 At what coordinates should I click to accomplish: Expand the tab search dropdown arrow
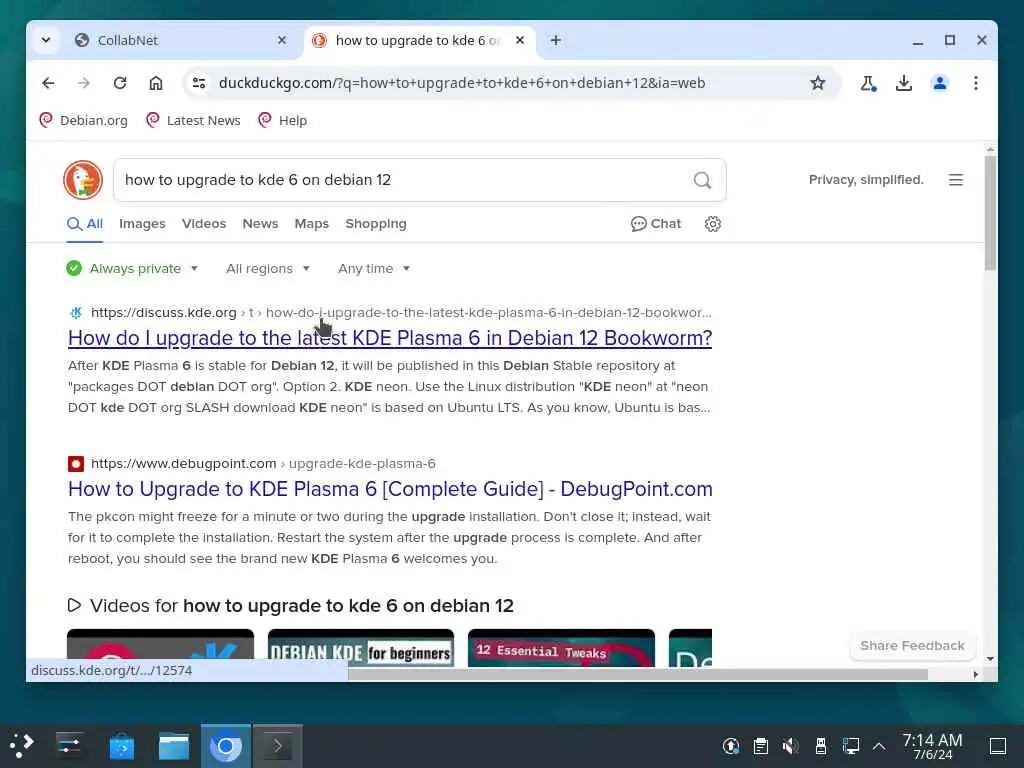tap(46, 40)
